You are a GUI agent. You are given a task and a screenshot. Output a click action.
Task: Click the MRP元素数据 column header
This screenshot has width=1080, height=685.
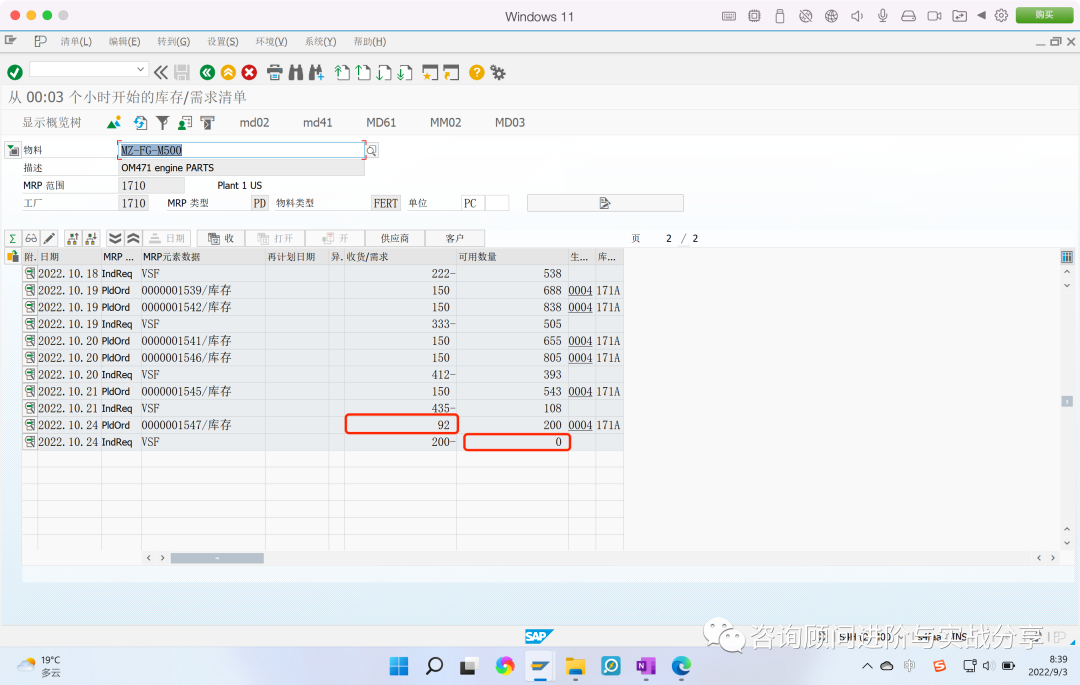tap(203, 257)
